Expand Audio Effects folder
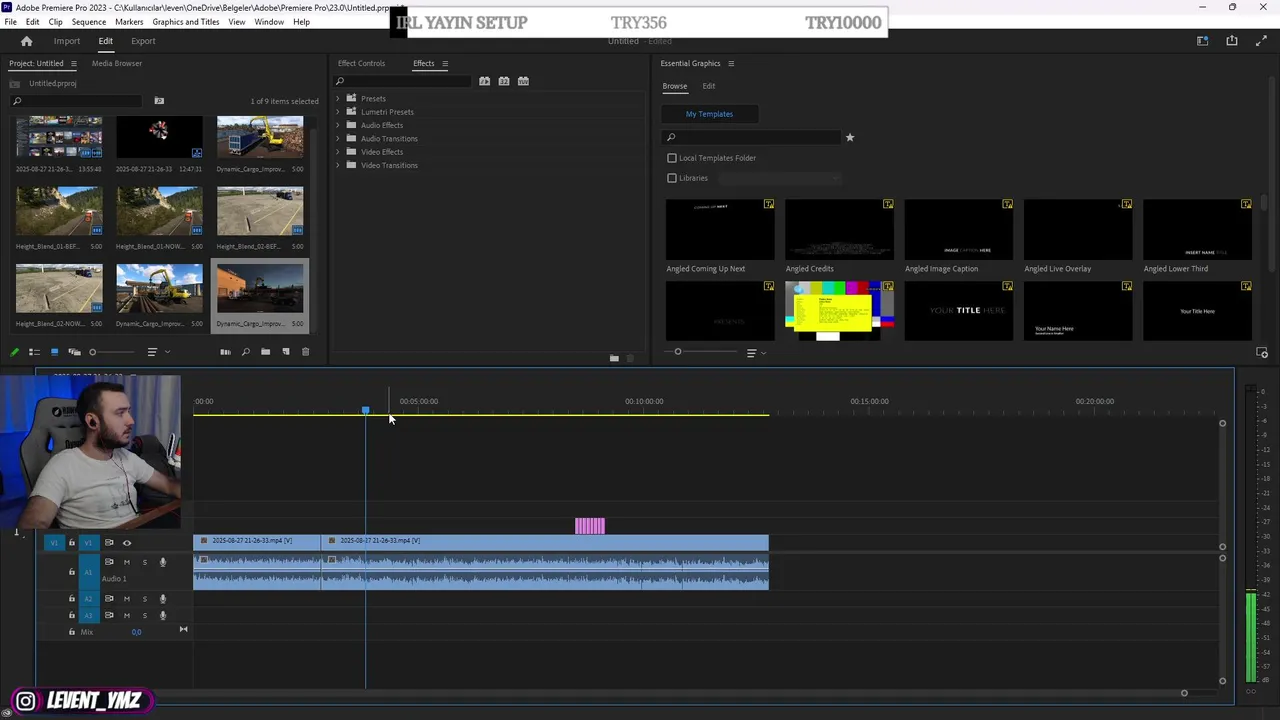The height and width of the screenshot is (720, 1280). 337,125
